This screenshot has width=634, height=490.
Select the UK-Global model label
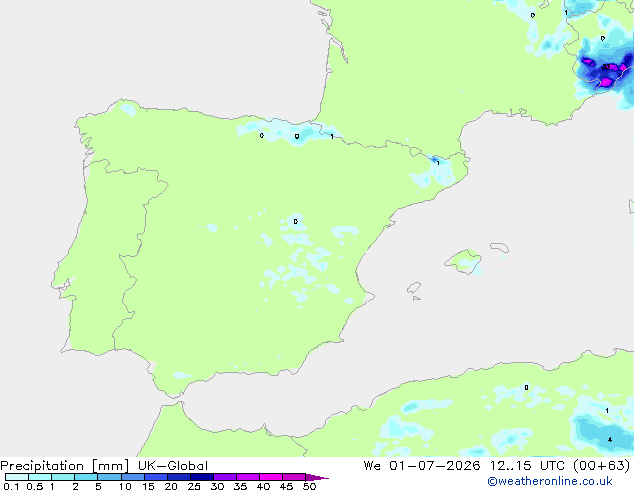(173, 466)
